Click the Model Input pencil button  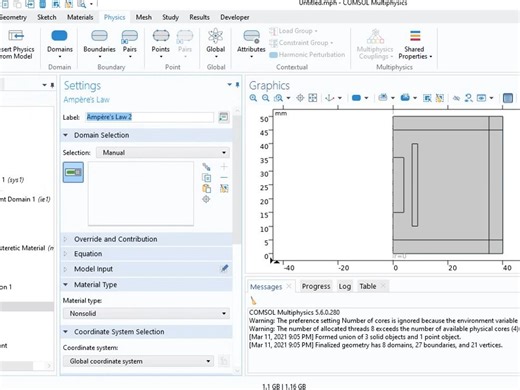tap(224, 269)
